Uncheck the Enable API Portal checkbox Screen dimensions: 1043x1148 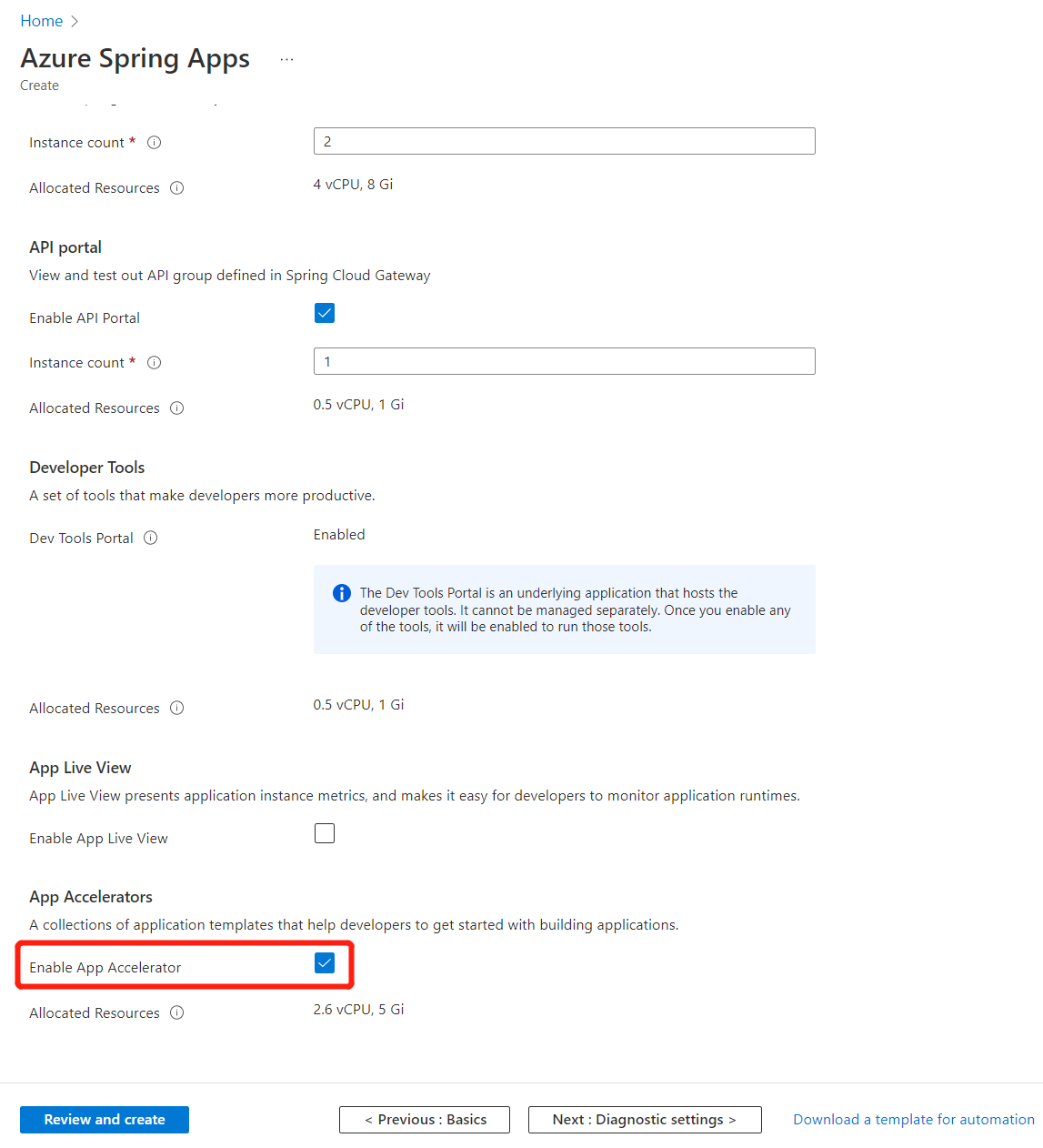[325, 313]
